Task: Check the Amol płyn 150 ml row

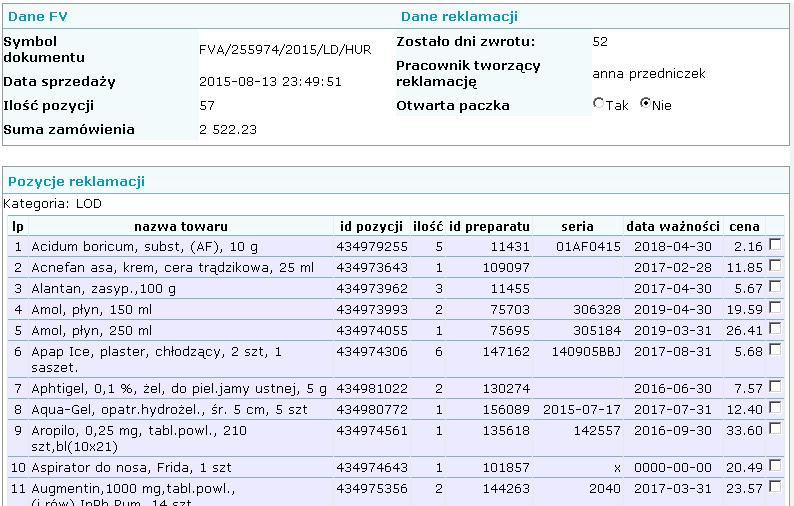Action: pyautogui.click(x=775, y=307)
